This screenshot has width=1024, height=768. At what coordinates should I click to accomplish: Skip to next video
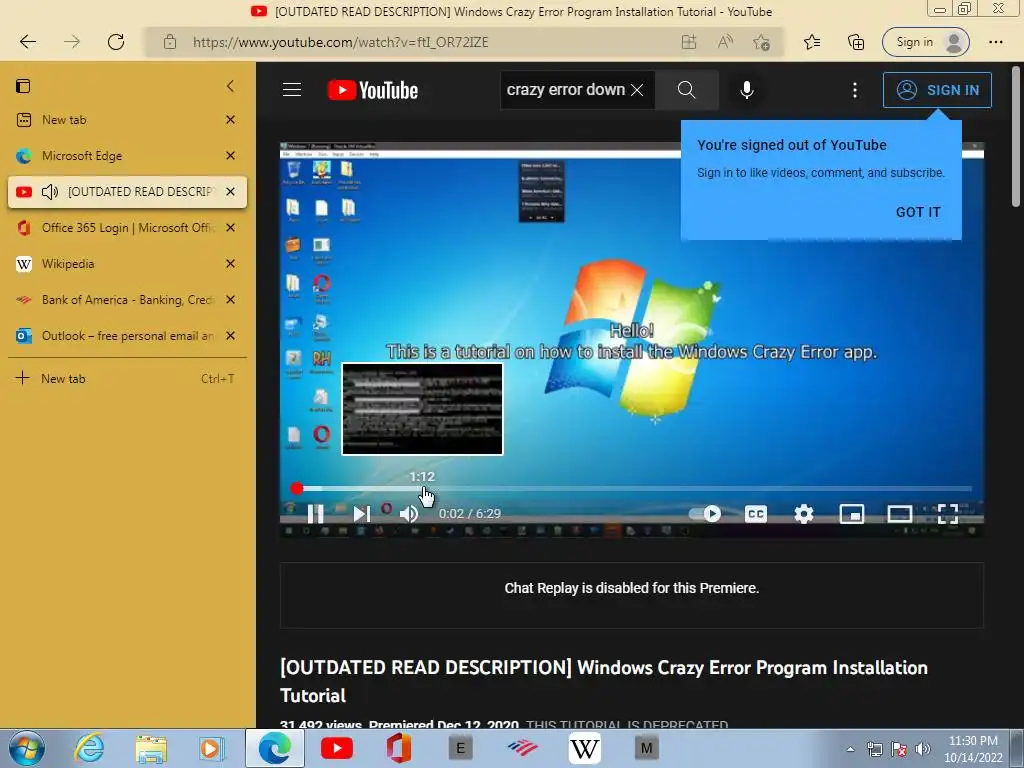361,514
